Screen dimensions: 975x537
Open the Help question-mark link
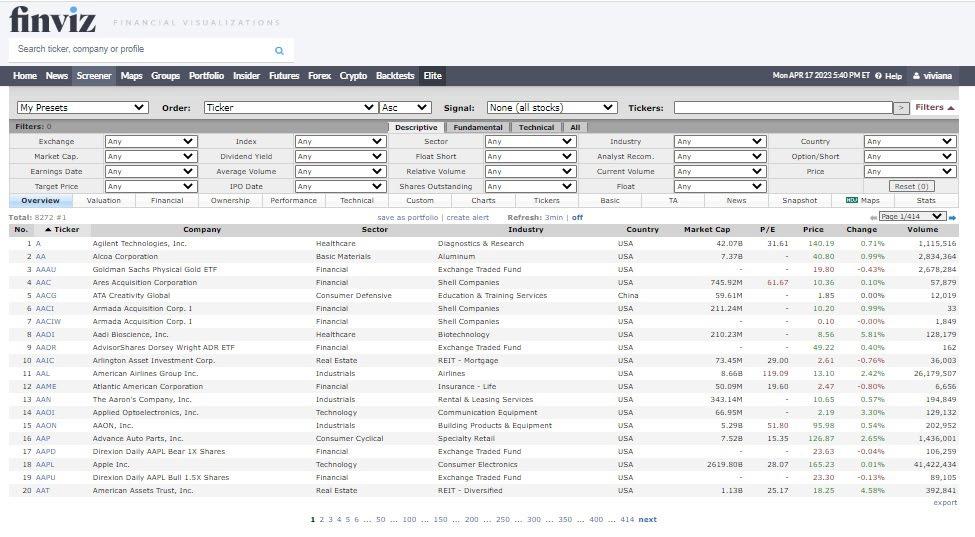(889, 76)
